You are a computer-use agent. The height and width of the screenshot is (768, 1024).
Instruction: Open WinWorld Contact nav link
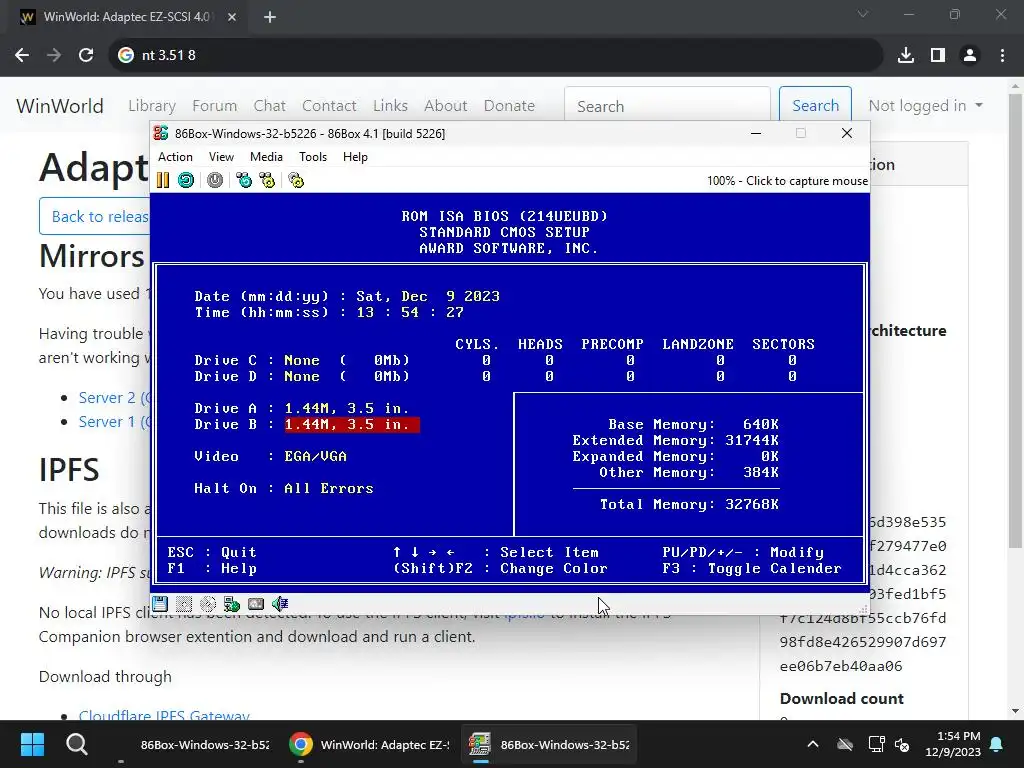point(329,106)
